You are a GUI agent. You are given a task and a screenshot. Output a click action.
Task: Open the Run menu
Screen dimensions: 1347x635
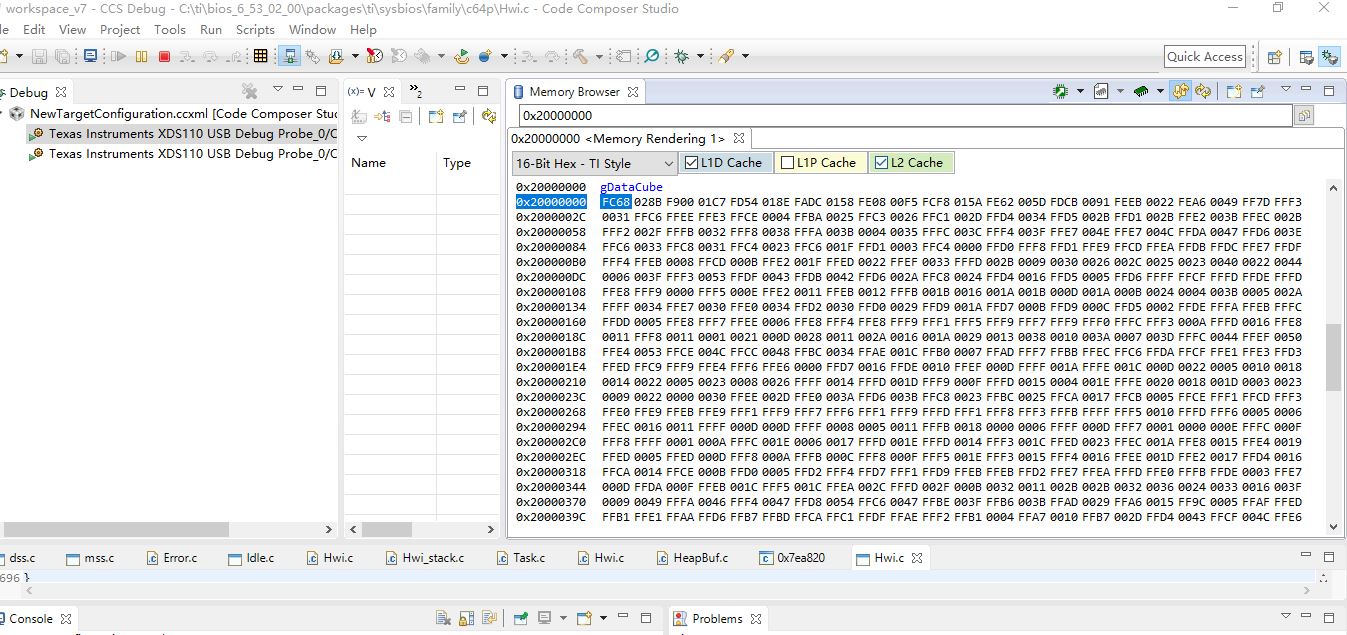click(210, 29)
